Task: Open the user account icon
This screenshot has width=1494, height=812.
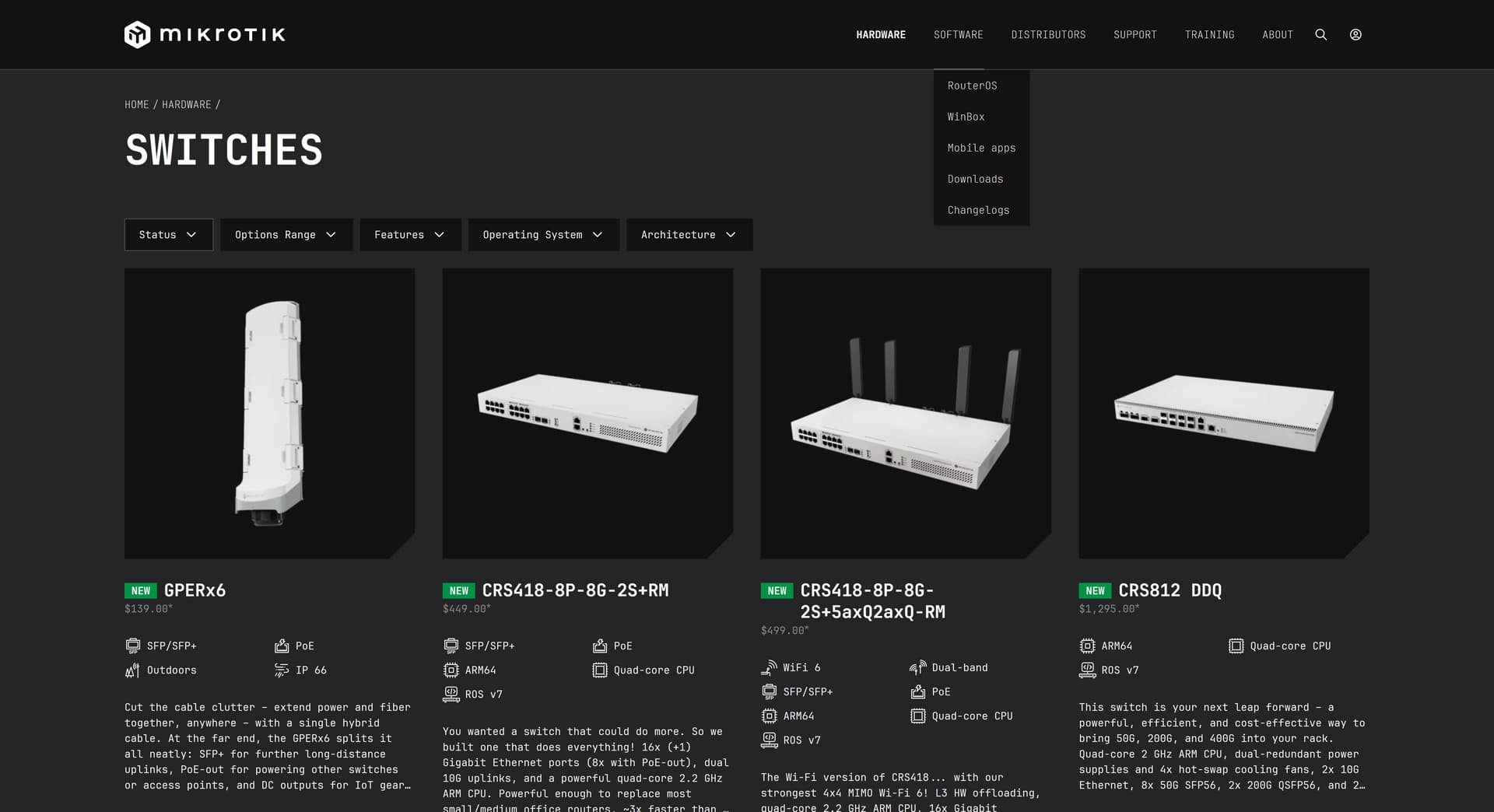Action: click(1355, 34)
